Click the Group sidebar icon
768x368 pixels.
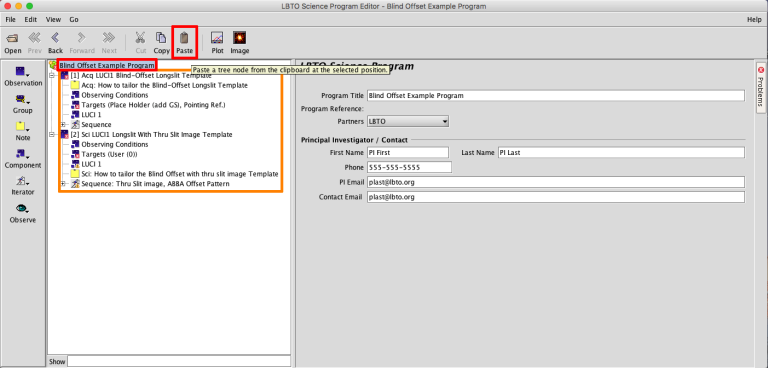(x=22, y=99)
